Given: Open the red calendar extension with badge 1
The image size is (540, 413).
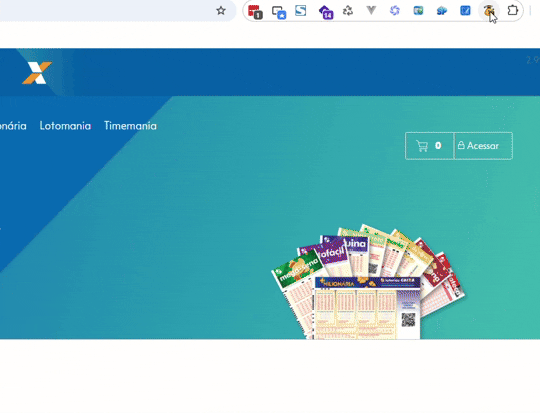Looking at the screenshot, I should (x=255, y=11).
